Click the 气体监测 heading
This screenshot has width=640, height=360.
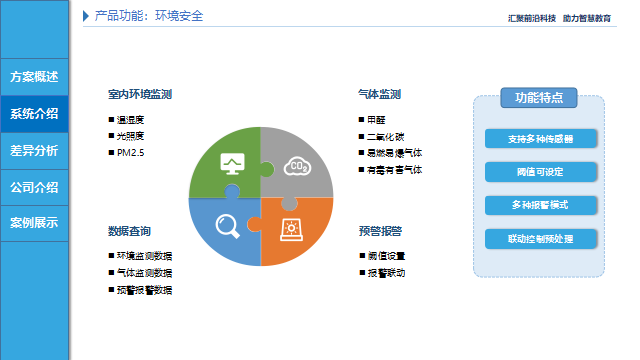[x=379, y=94]
